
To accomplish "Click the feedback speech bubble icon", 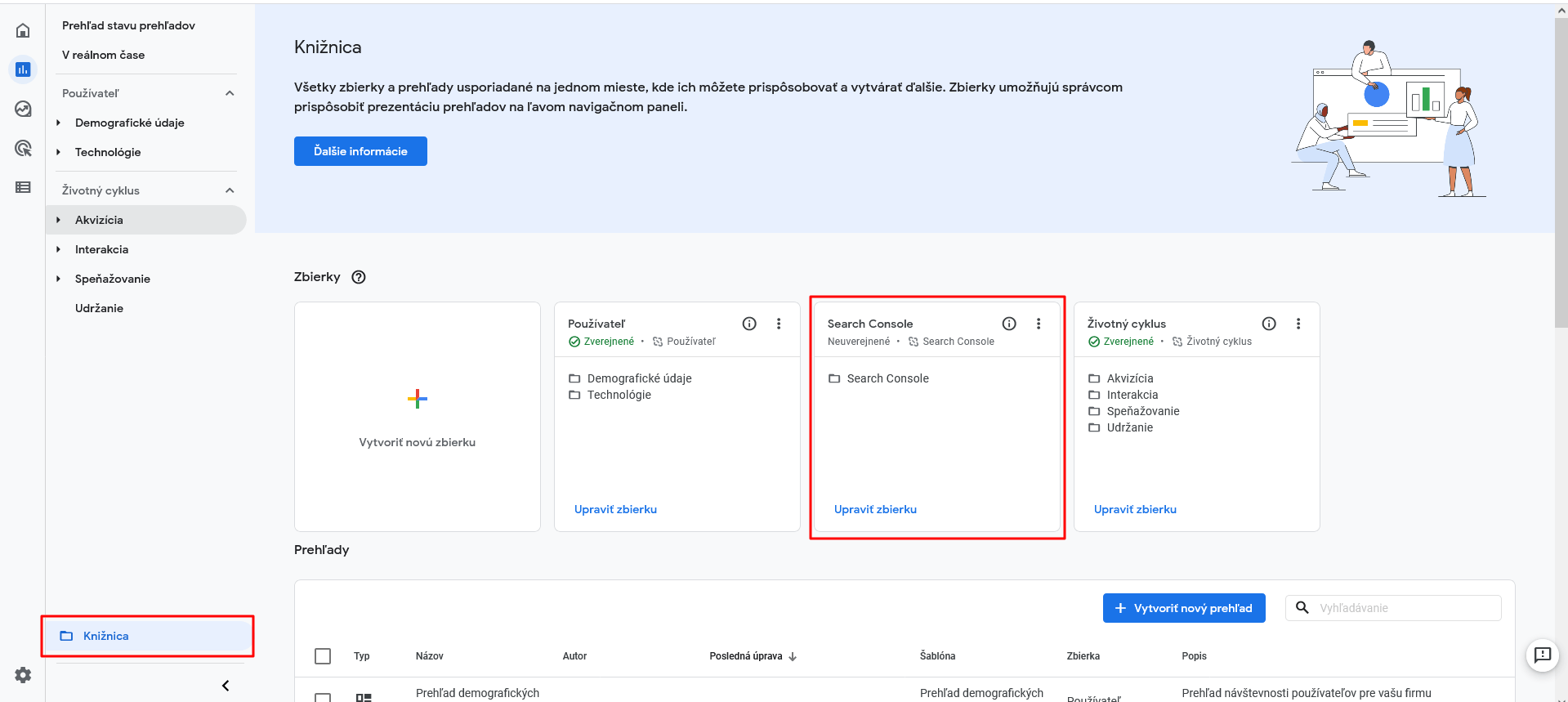I will point(1543,655).
